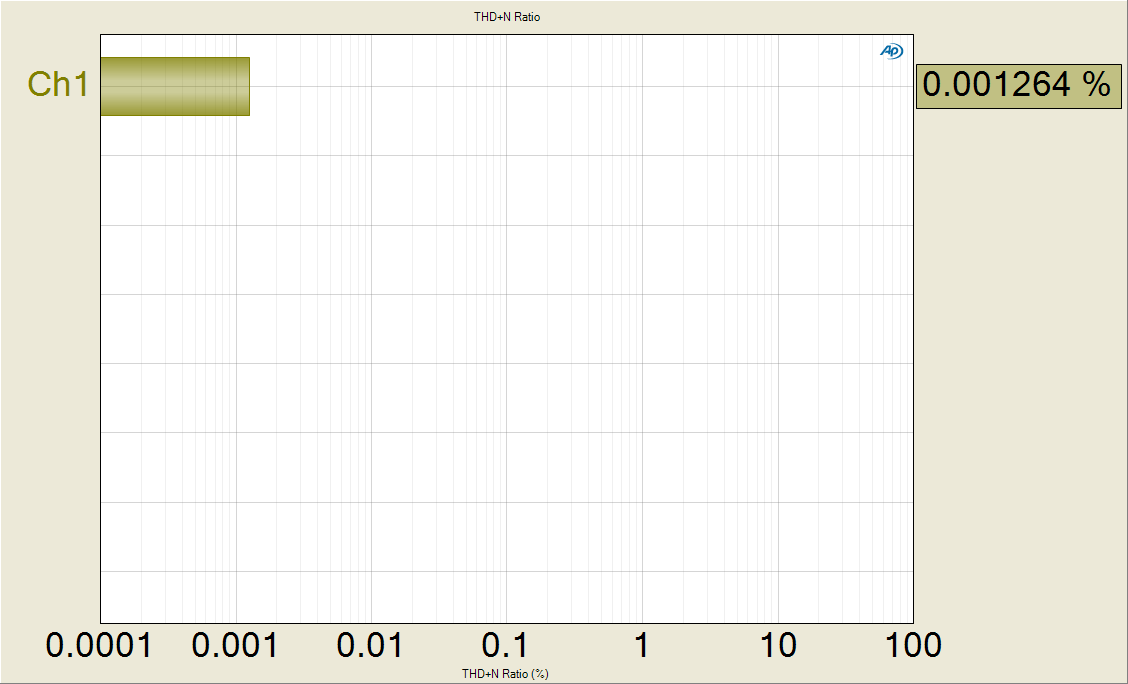Select the 0.001264 % reading box
Viewport: 1128px width, 684px height.
coord(1018,86)
